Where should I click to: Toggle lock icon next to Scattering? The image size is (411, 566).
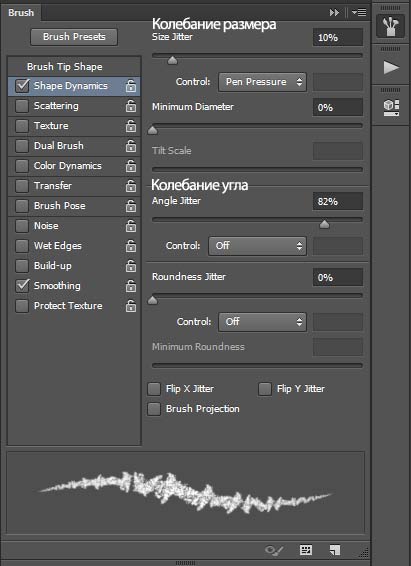[x=131, y=106]
